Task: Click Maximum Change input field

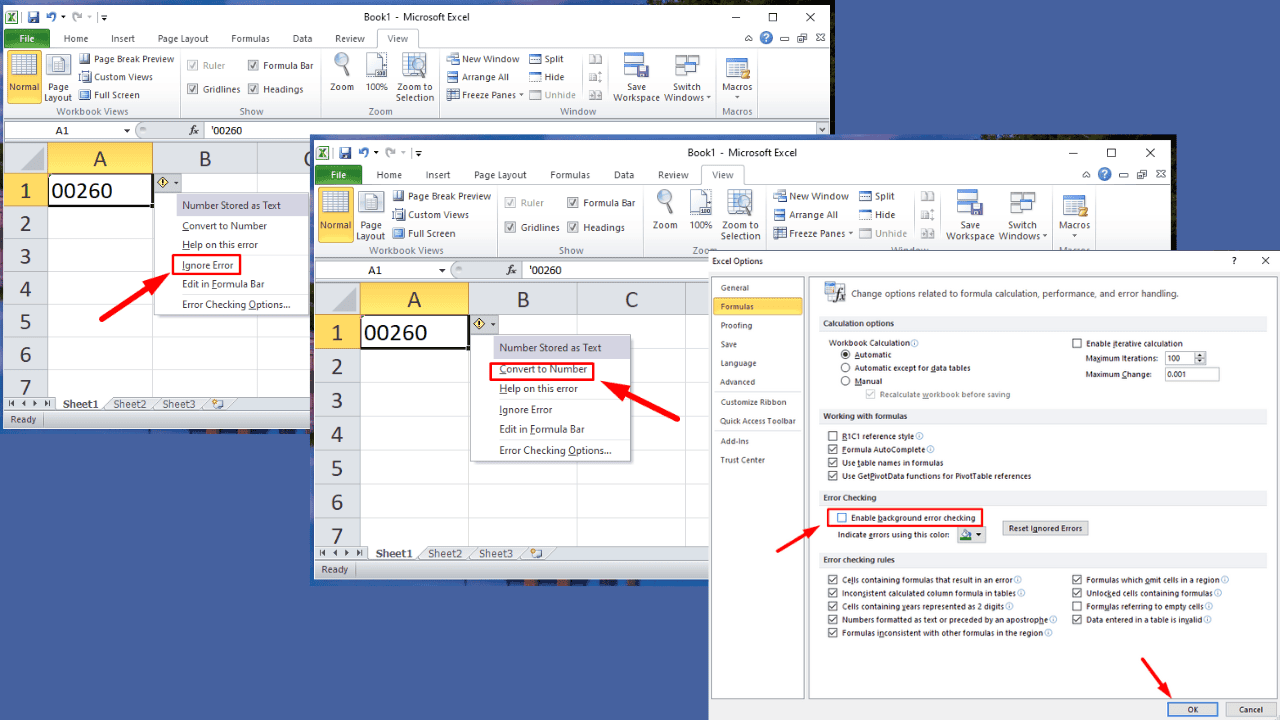Action: coord(1191,374)
